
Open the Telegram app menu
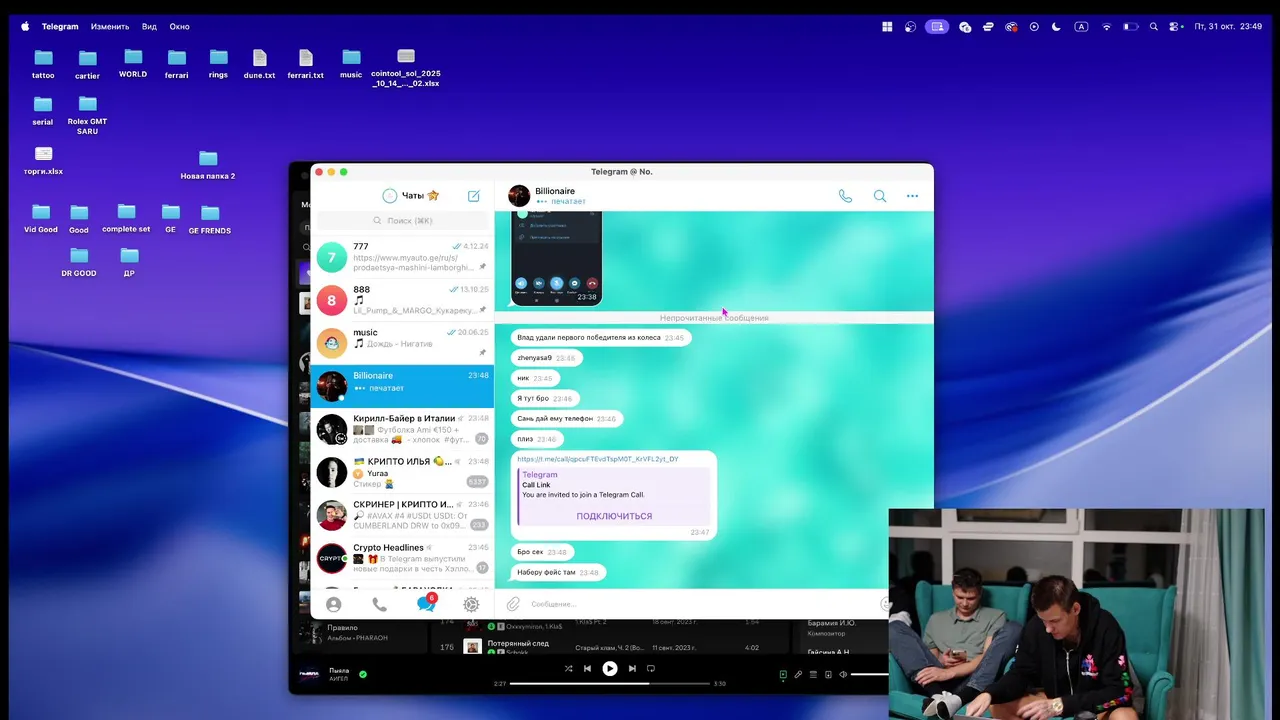pyautogui.click(x=60, y=27)
